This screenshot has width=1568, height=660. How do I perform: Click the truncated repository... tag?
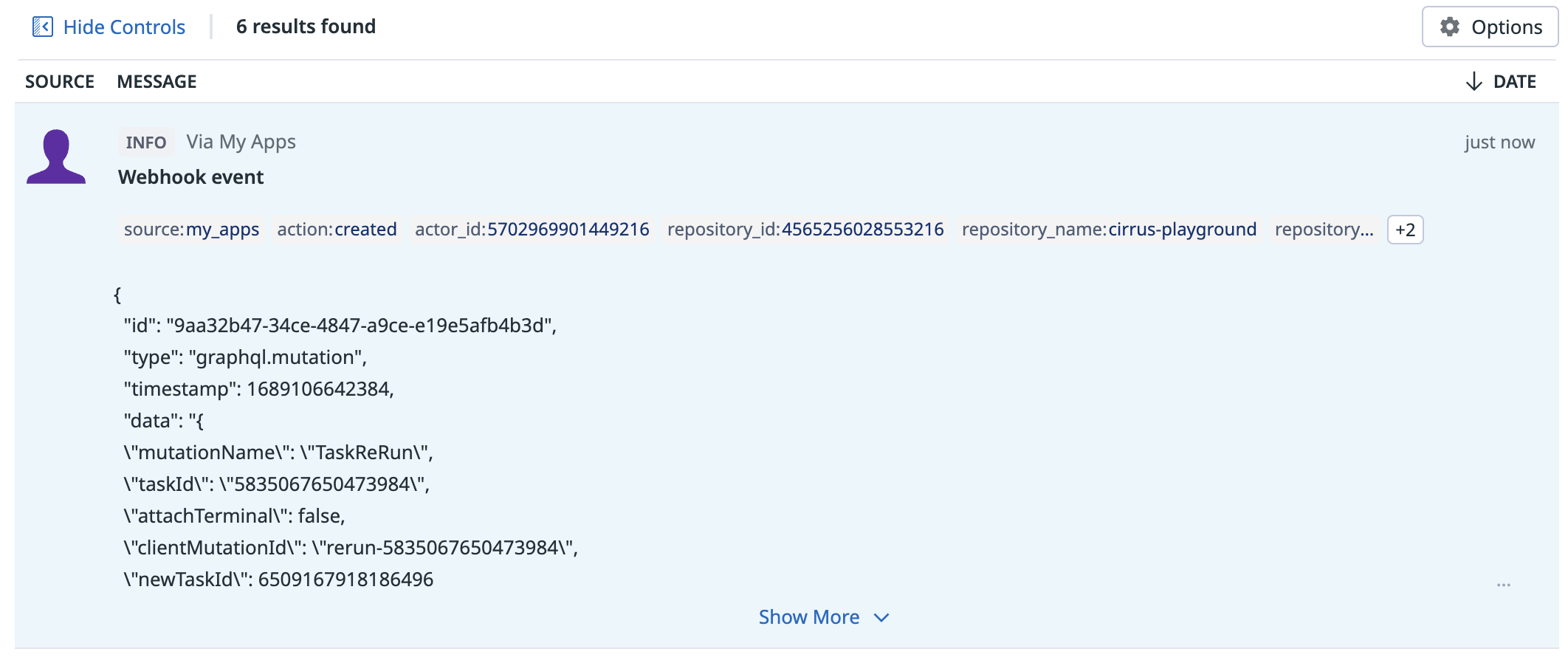pyautogui.click(x=1324, y=230)
